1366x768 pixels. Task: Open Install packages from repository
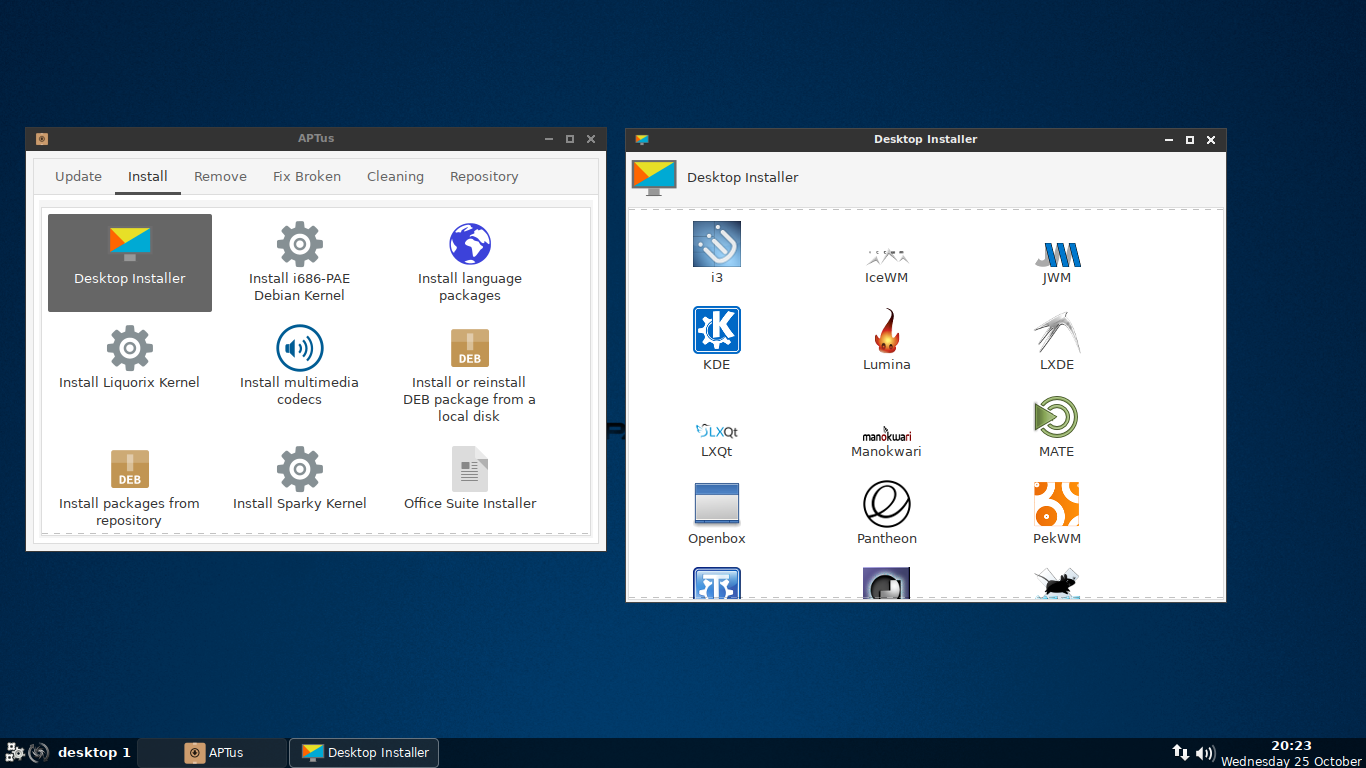(x=129, y=488)
